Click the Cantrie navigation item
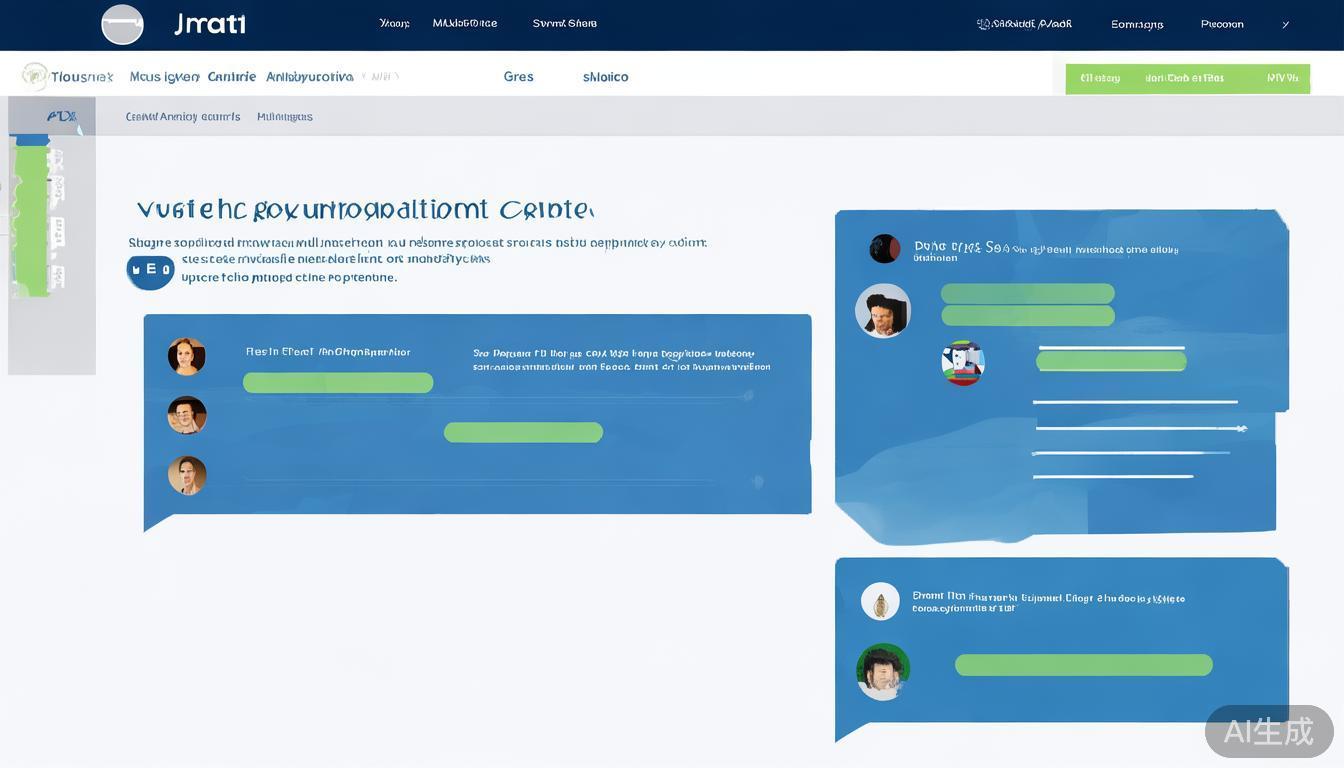The height and width of the screenshot is (768, 1344). coord(232,77)
